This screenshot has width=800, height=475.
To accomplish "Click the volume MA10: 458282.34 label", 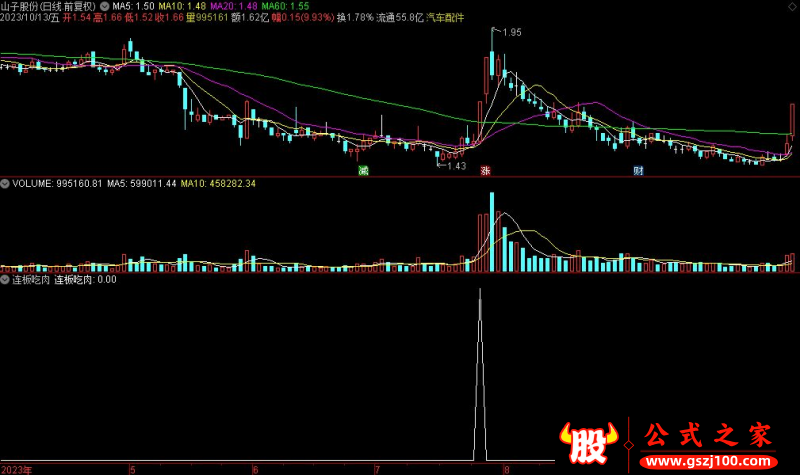I will pos(218,184).
